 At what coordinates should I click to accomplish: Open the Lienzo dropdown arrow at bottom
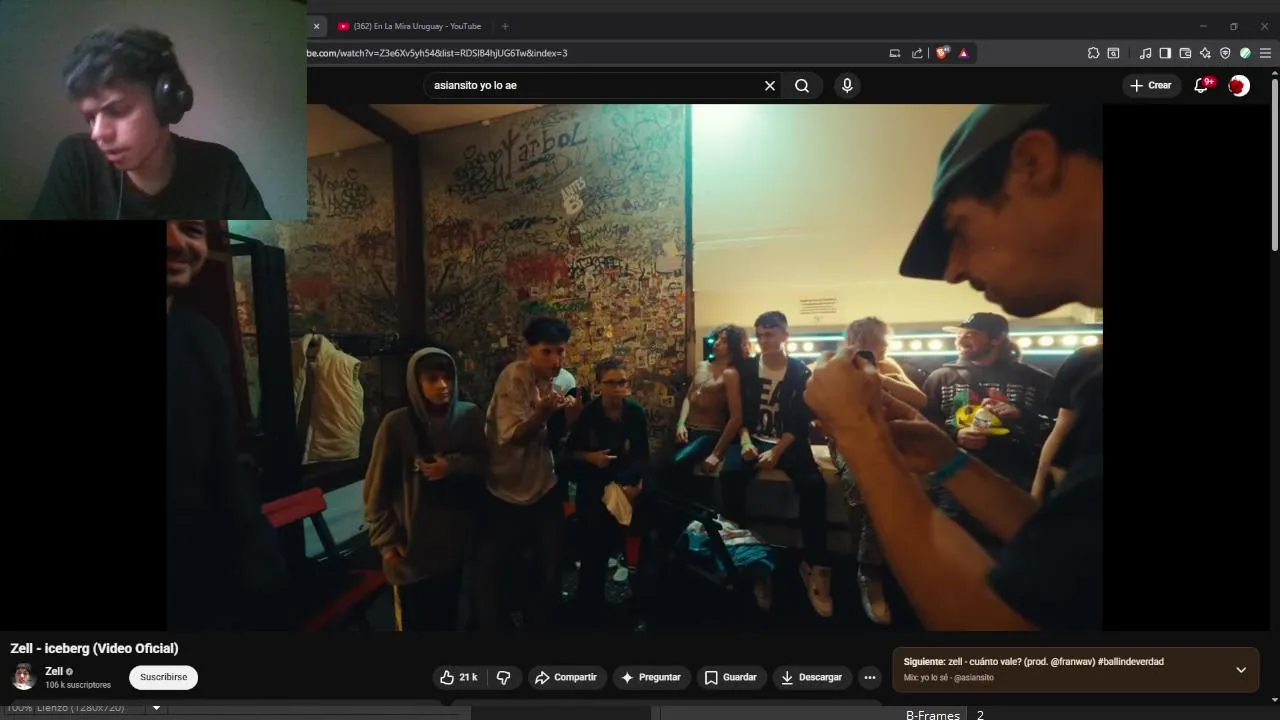tap(156, 708)
